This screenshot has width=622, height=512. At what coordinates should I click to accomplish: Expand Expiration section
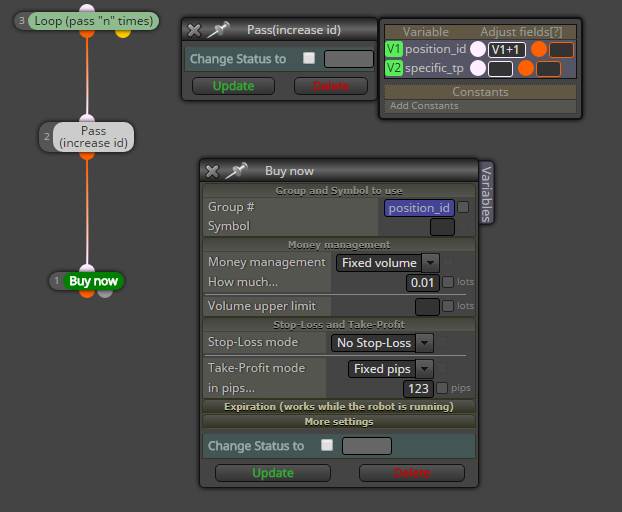pos(339,407)
